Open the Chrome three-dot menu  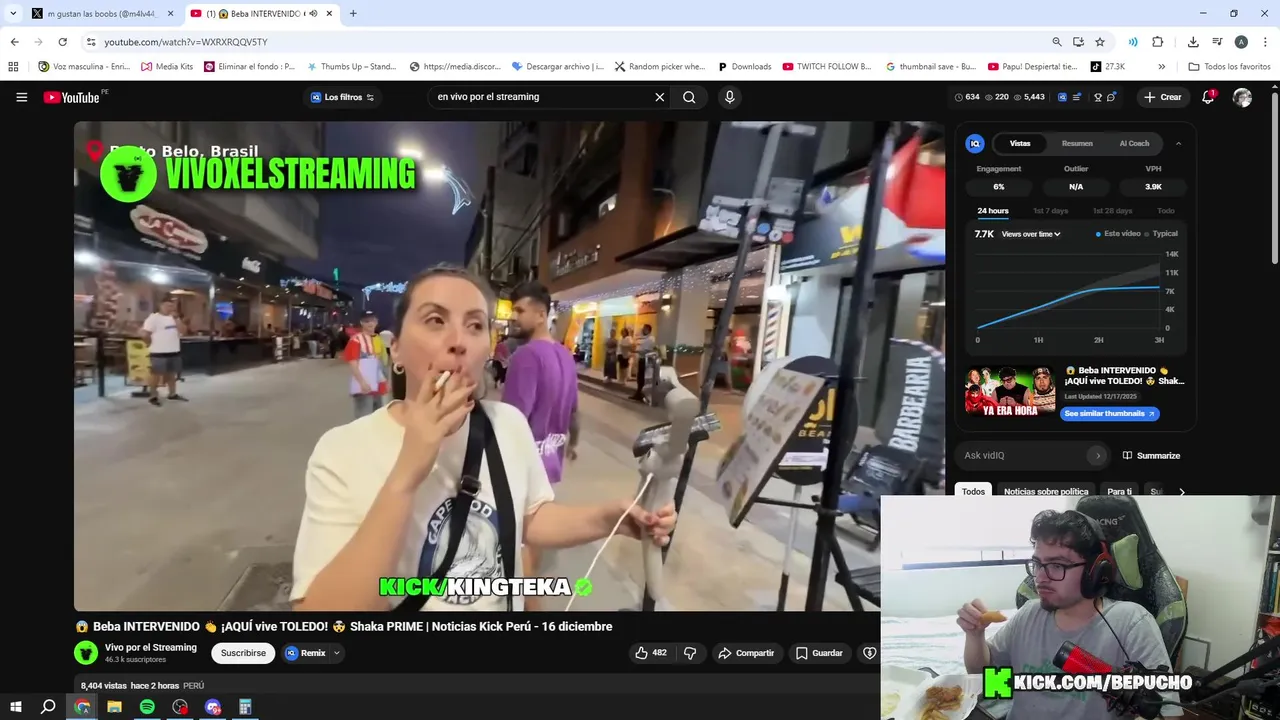[x=1265, y=42]
